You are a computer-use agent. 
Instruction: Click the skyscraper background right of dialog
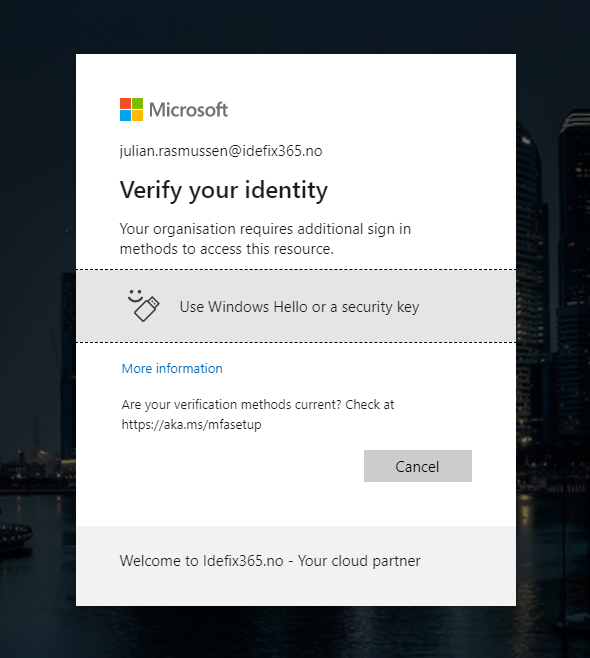coord(553,294)
